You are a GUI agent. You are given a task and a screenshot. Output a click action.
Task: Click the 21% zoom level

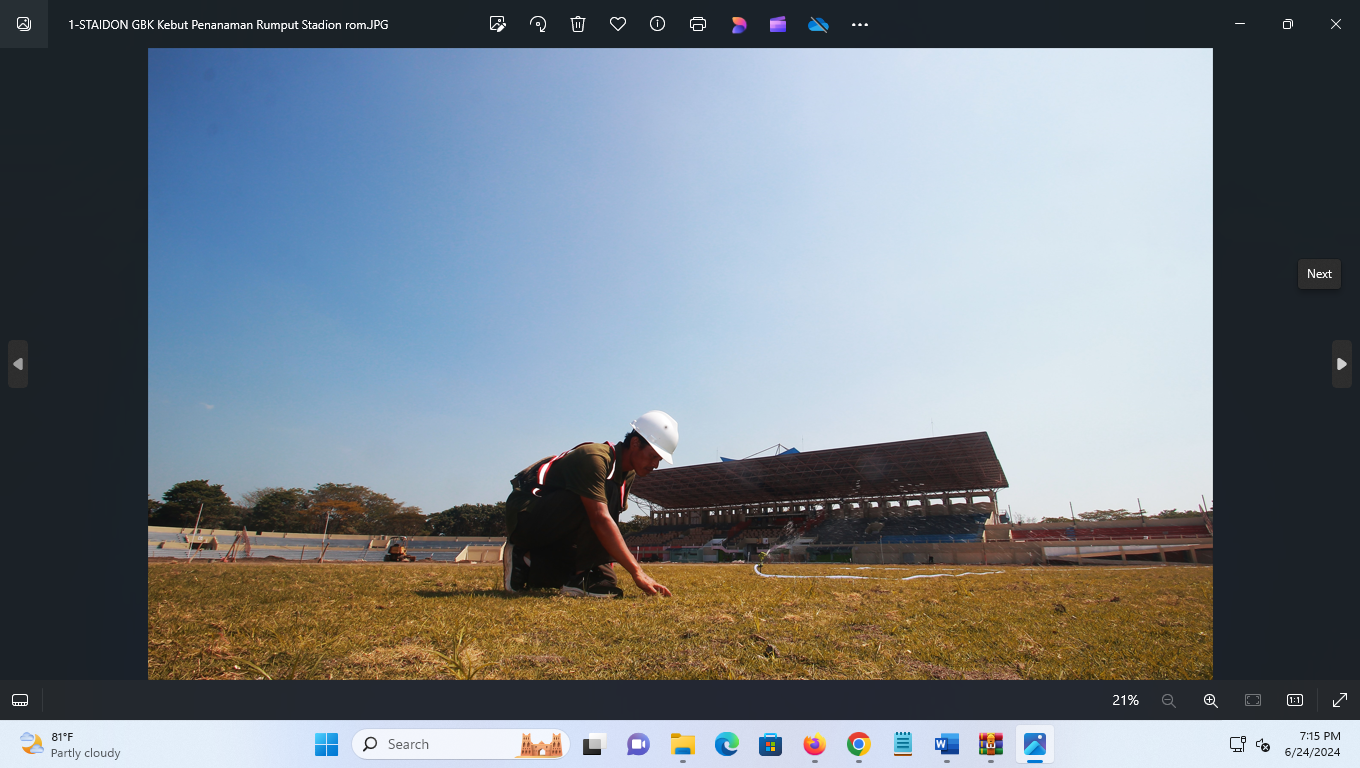click(x=1125, y=700)
